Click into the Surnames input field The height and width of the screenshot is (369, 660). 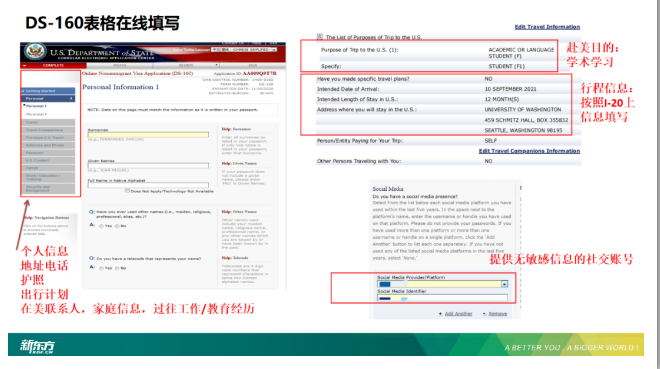pyautogui.click(x=148, y=135)
